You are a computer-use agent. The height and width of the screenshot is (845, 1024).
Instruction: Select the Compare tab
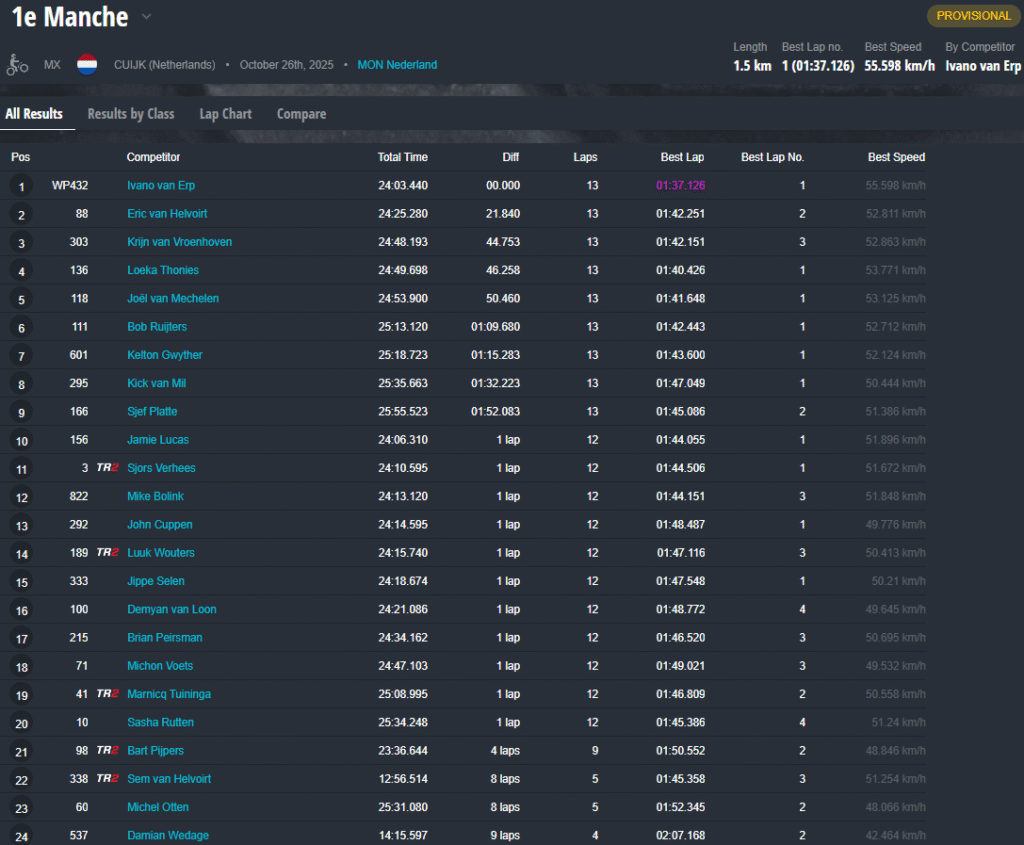coord(301,114)
